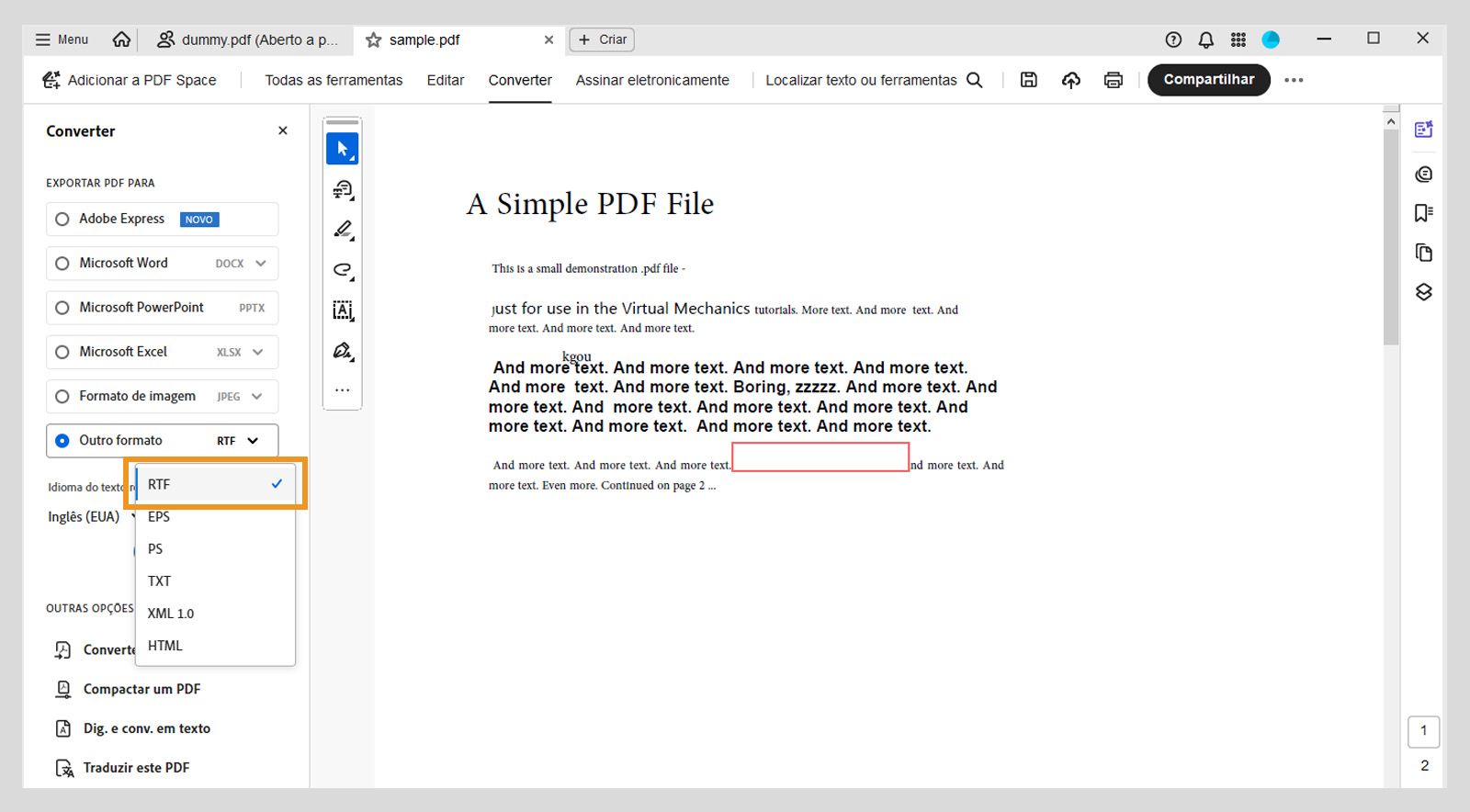Select the highlighter pen tool

343,230
